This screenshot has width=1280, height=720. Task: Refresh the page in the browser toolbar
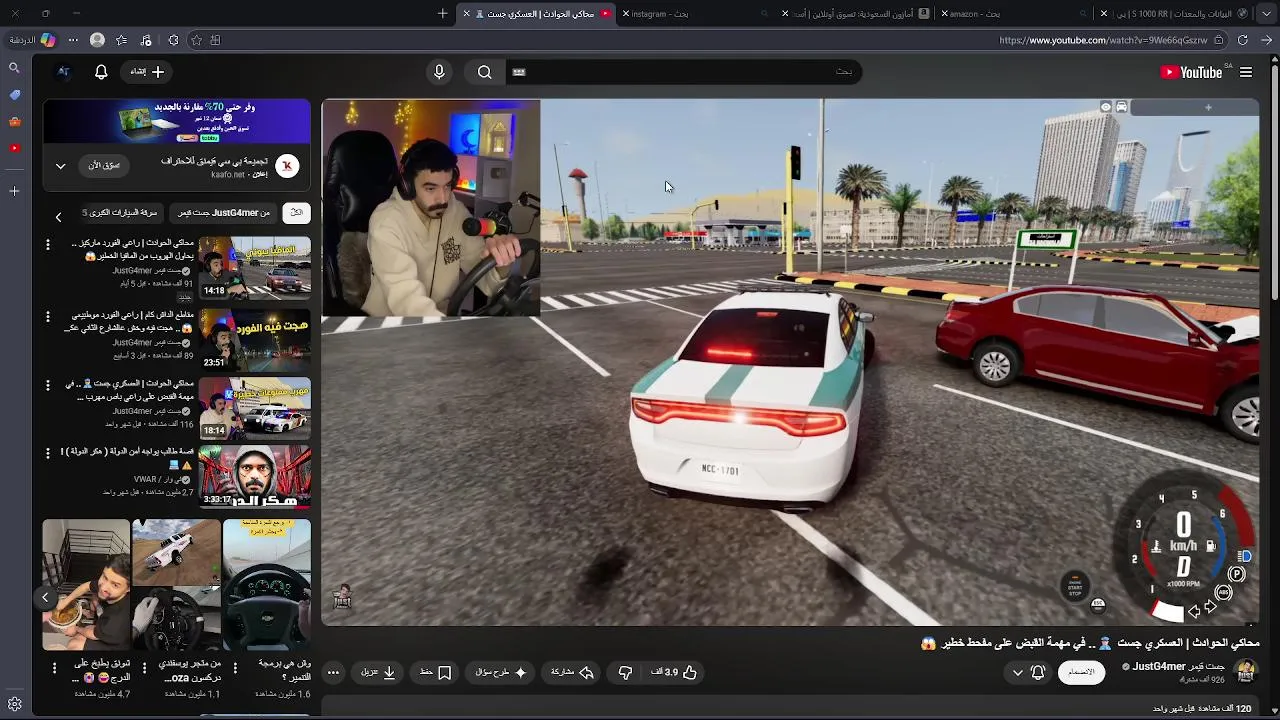click(1243, 40)
